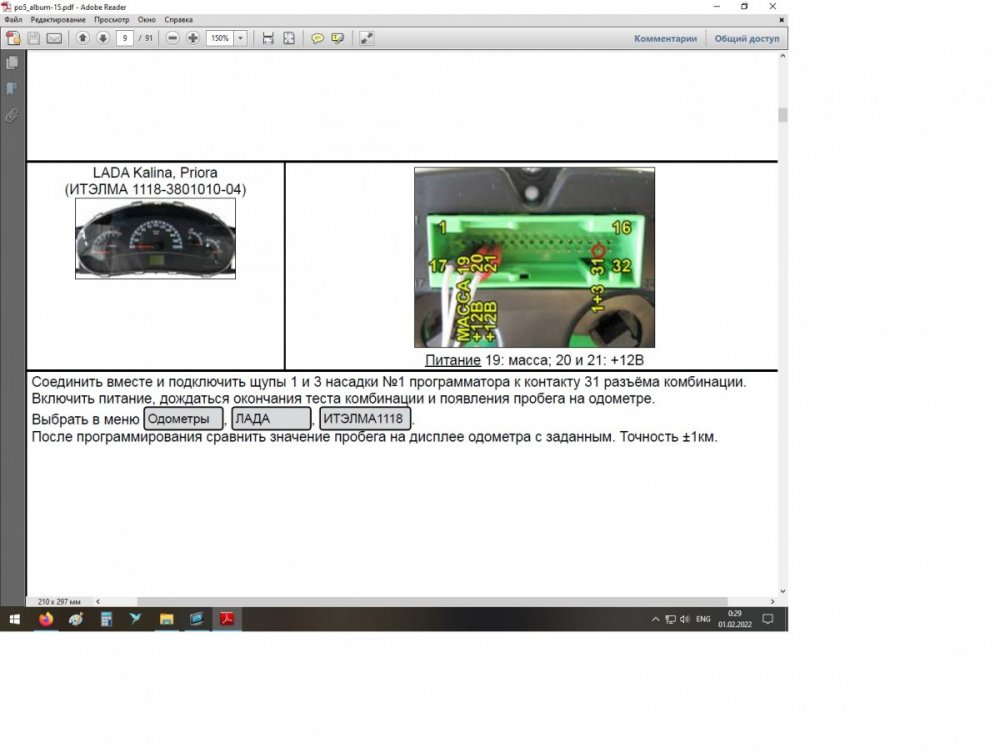Image resolution: width=1000 pixels, height=753 pixels.
Task: Select the highlight text tool icon
Action: 338,38
